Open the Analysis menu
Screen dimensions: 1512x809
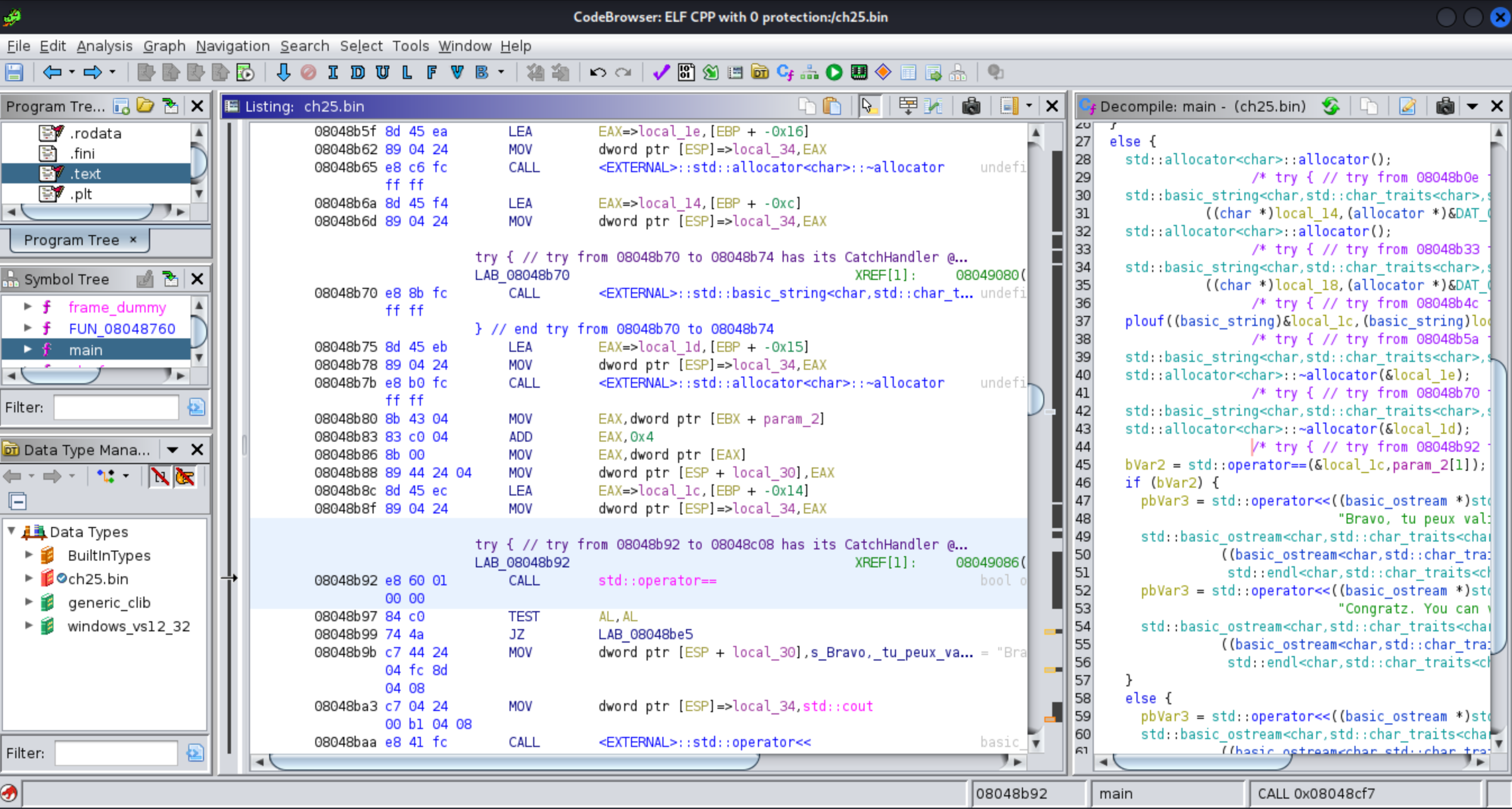pyautogui.click(x=104, y=46)
